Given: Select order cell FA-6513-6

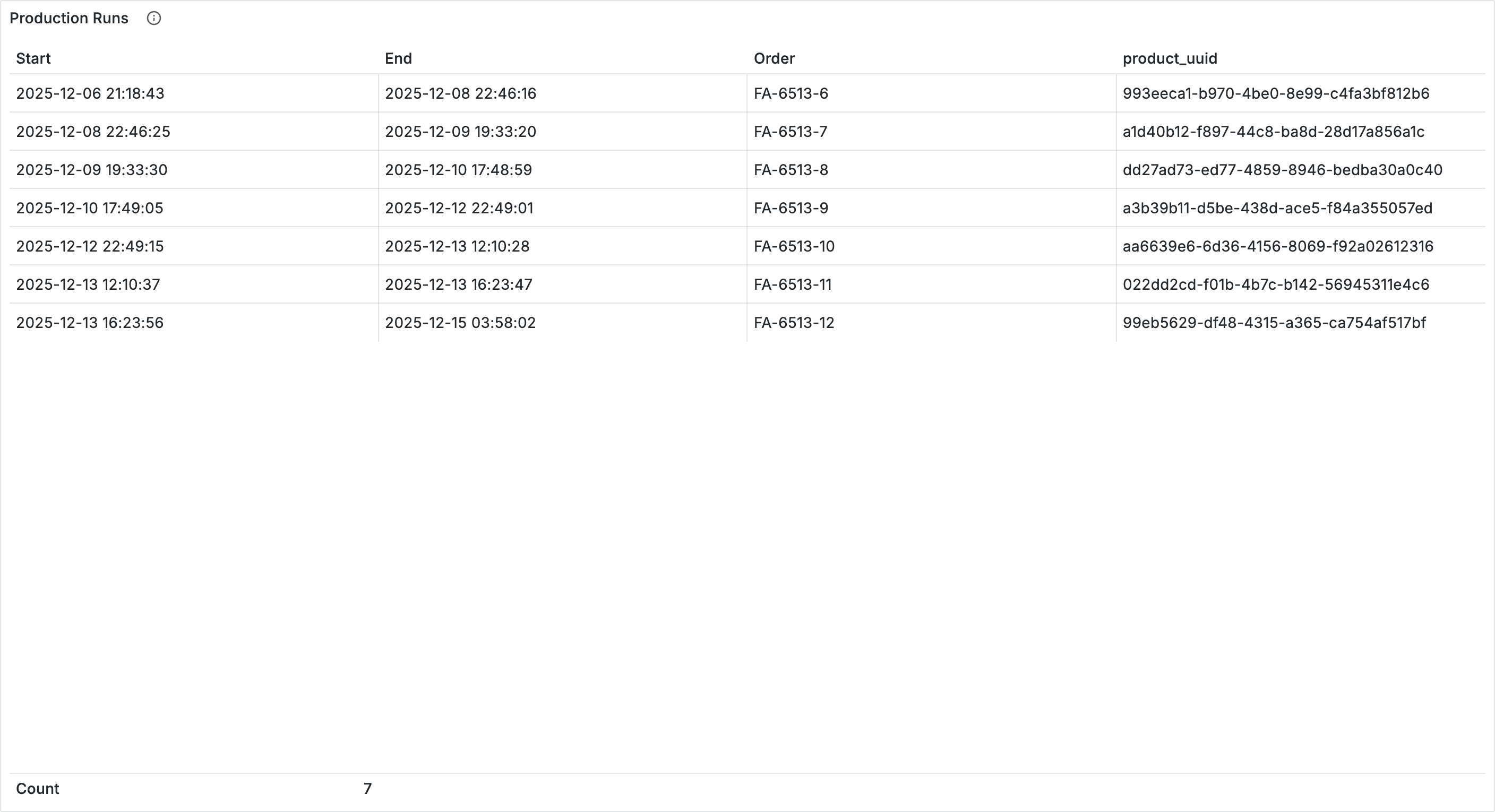Looking at the screenshot, I should tap(791, 93).
